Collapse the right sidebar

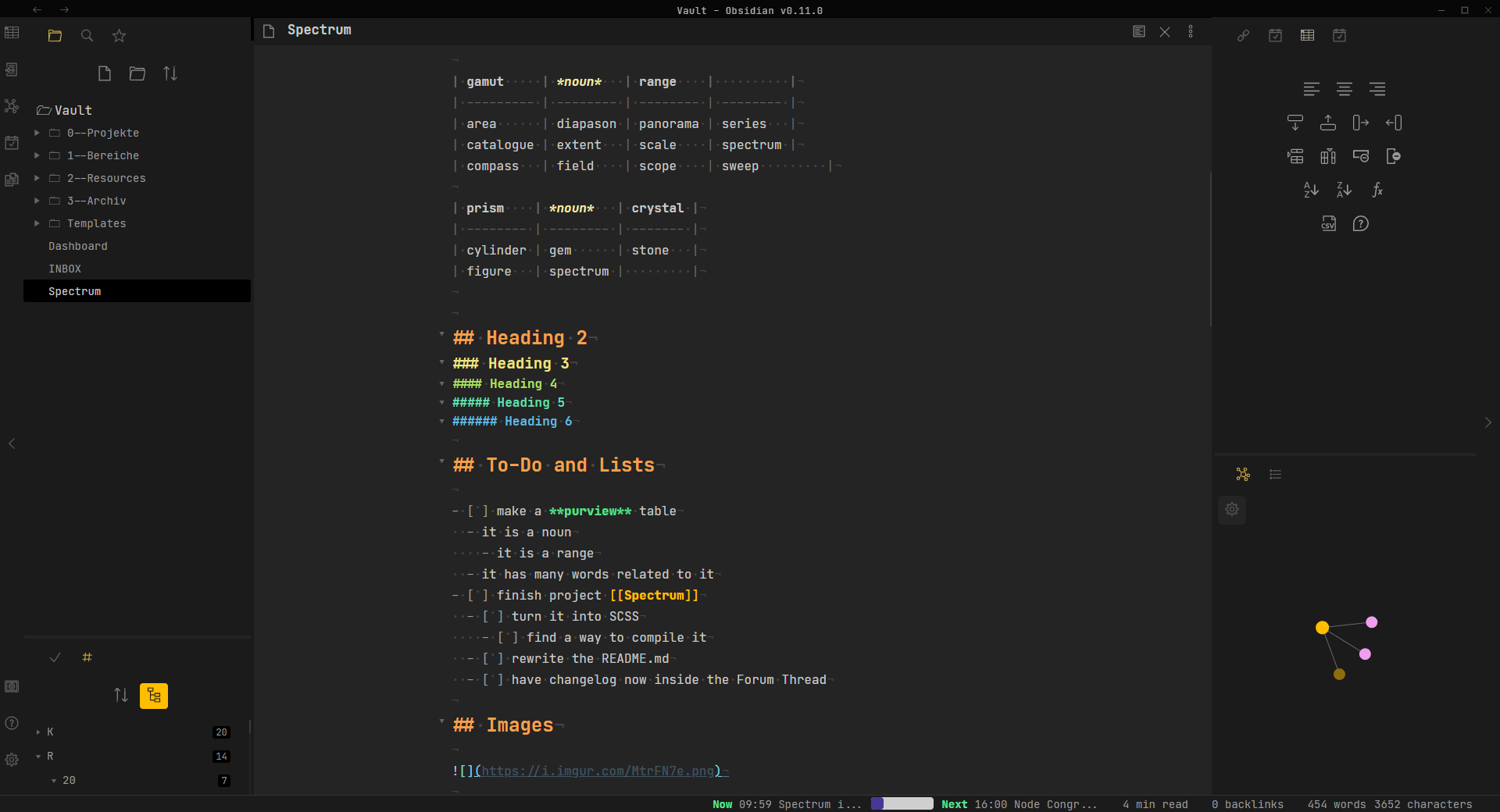[x=1487, y=422]
